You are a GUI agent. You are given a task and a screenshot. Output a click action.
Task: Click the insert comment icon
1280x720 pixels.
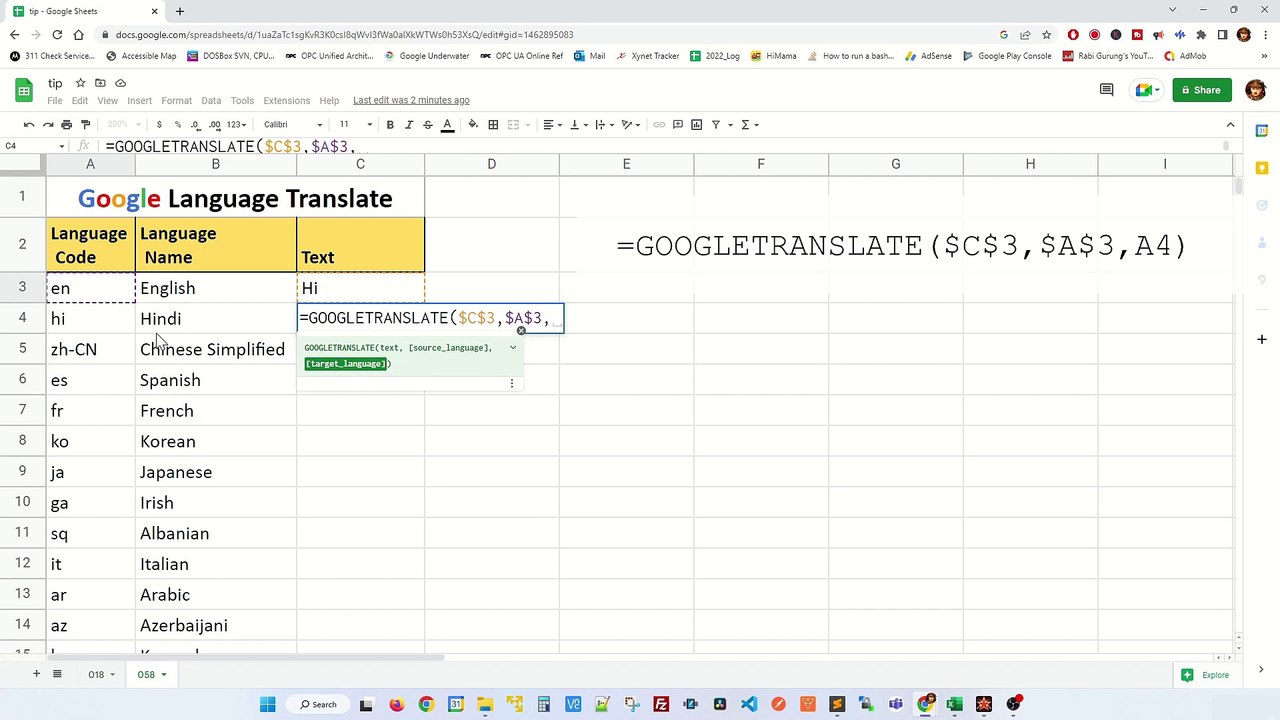pos(678,125)
